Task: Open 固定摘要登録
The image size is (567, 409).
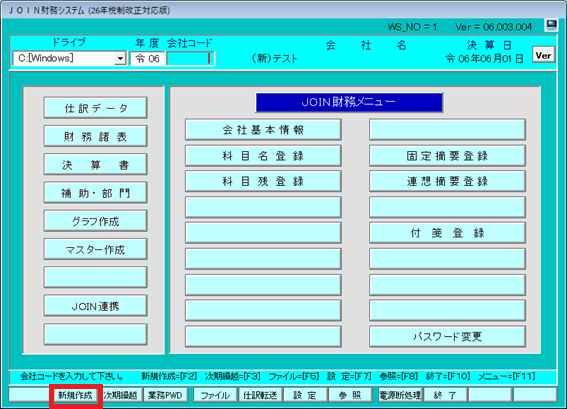Action: pyautogui.click(x=447, y=156)
